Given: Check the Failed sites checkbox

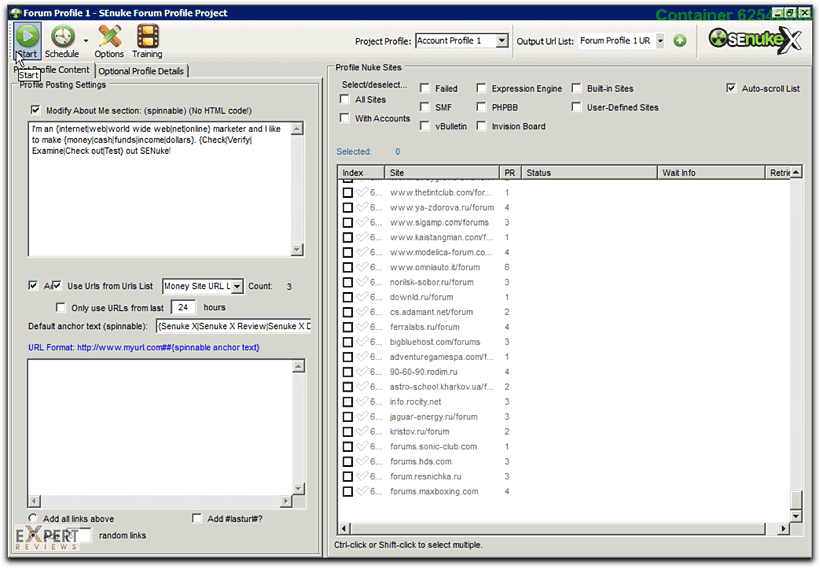Looking at the screenshot, I should coord(425,88).
